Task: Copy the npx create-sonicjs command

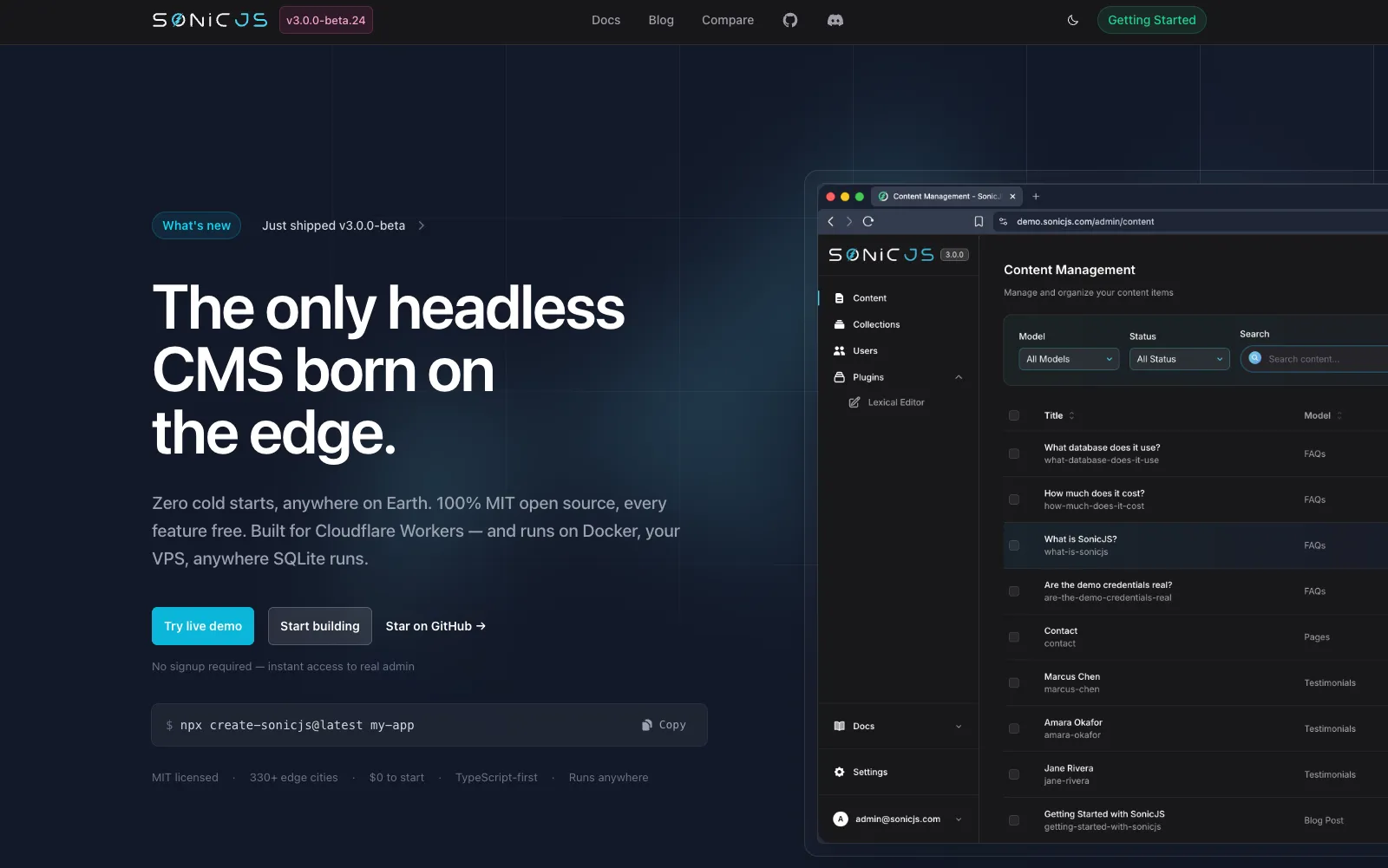Action: point(664,725)
